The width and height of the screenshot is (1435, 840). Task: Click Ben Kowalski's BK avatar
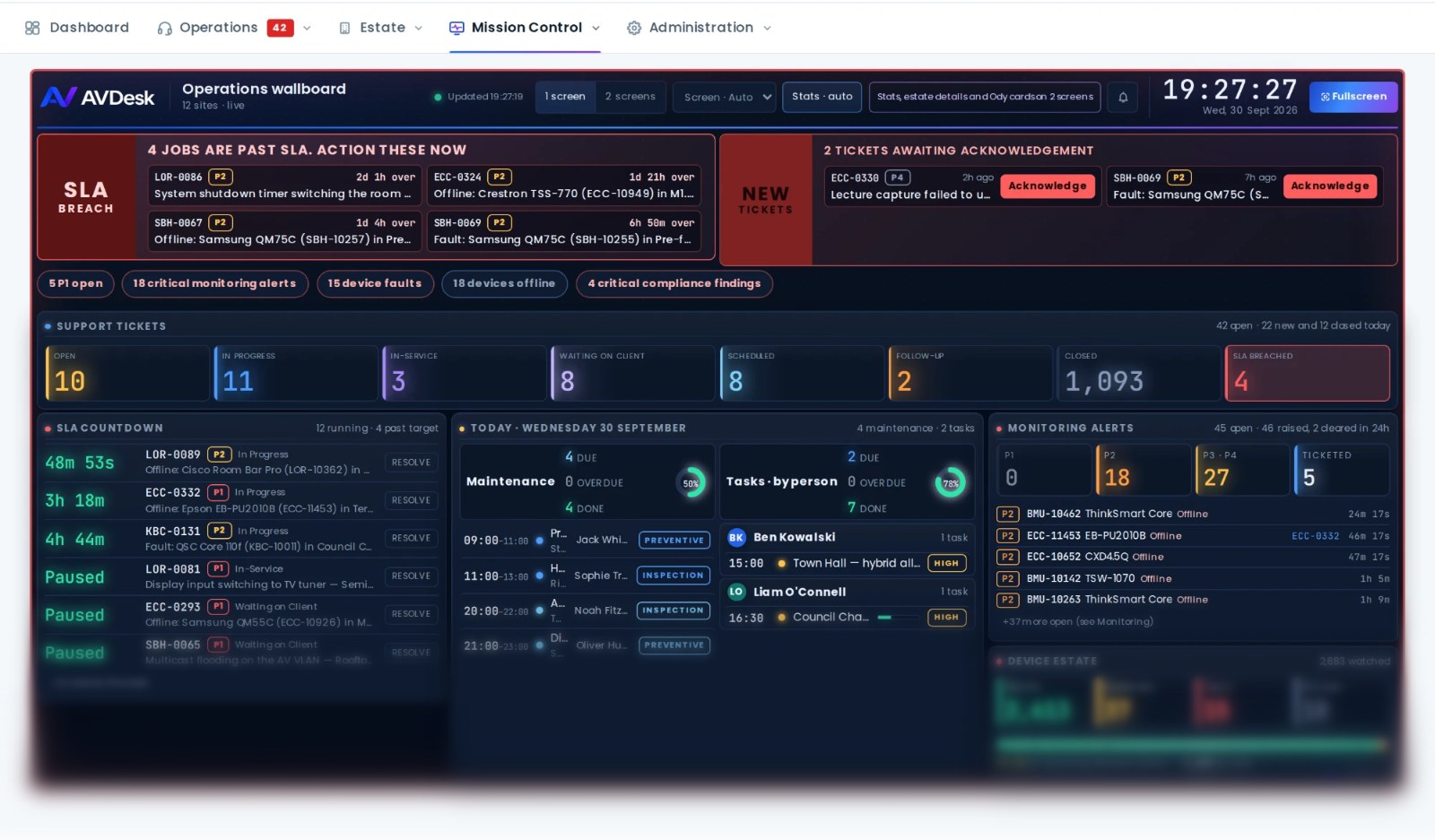736,537
